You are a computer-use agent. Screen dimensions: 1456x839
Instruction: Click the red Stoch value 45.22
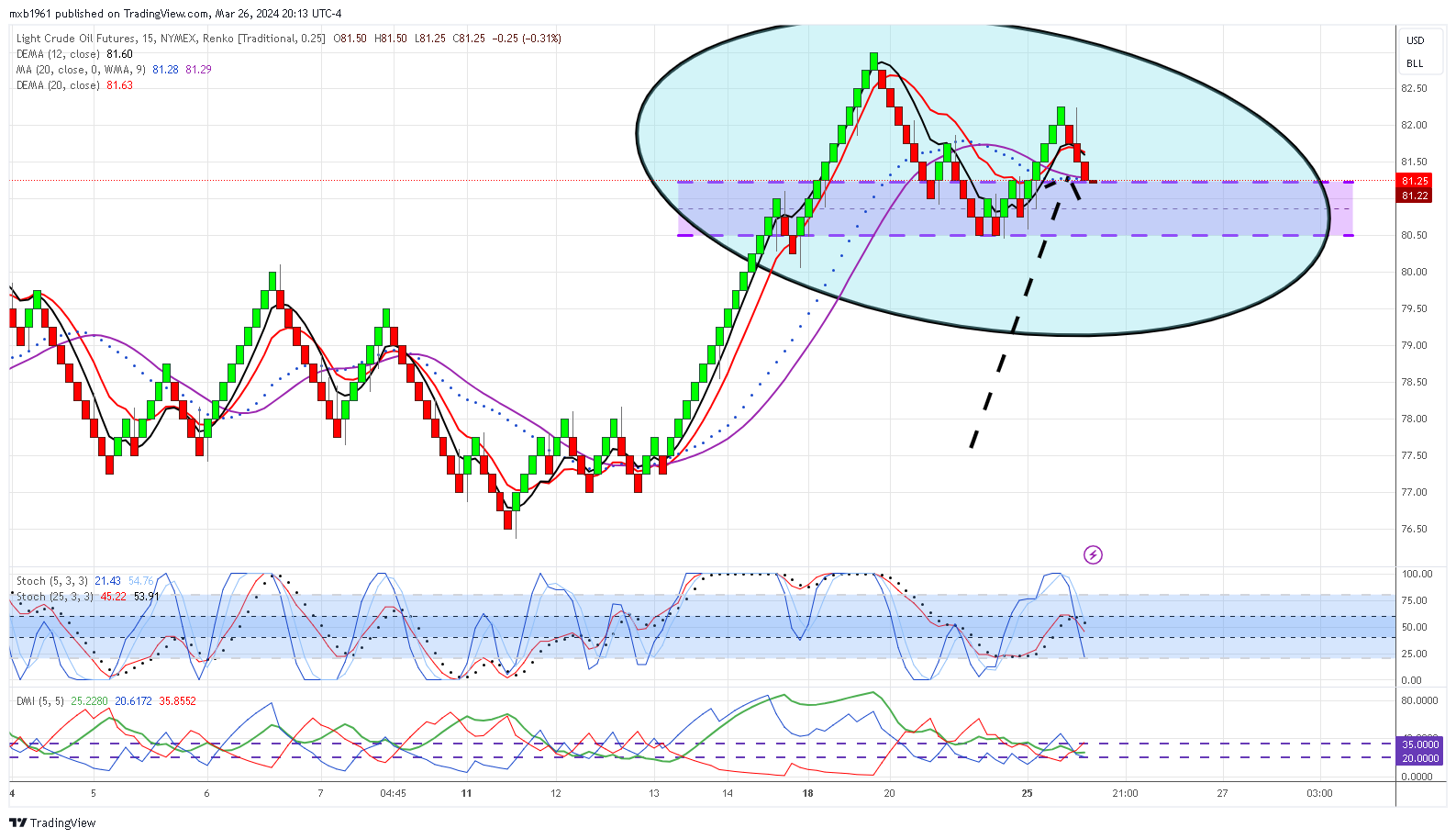113,597
